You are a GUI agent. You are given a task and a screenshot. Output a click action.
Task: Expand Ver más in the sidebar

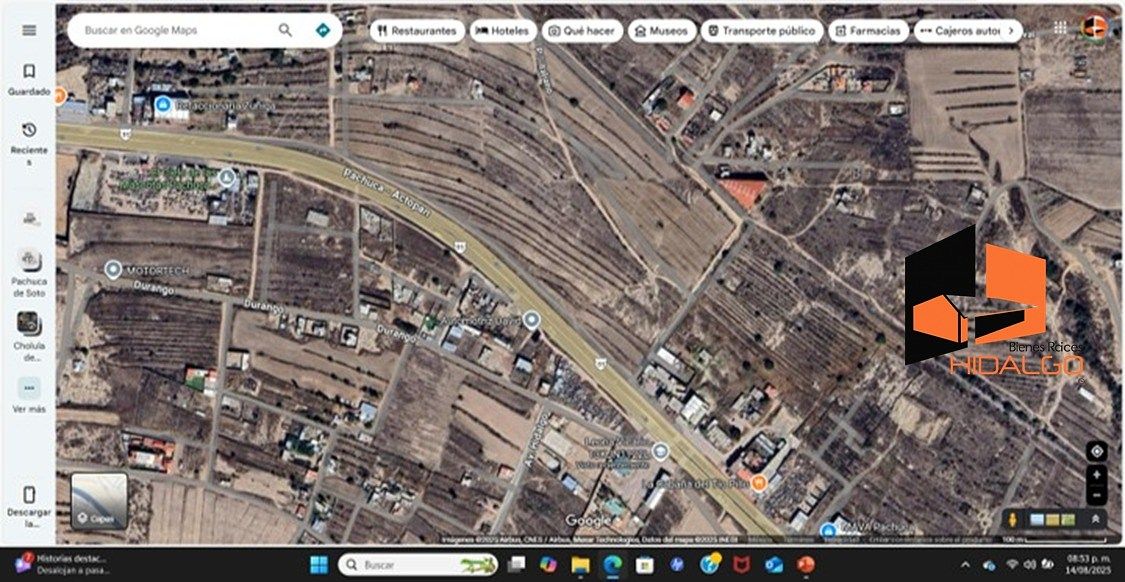(29, 394)
